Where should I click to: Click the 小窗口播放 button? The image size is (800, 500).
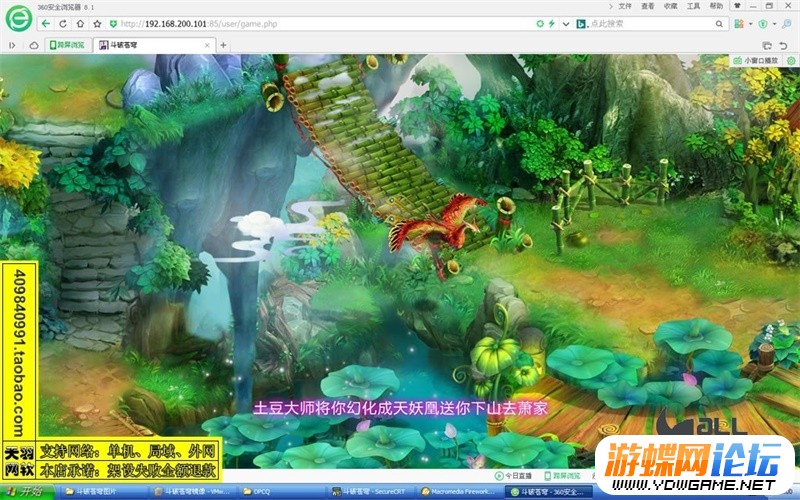click(x=756, y=60)
